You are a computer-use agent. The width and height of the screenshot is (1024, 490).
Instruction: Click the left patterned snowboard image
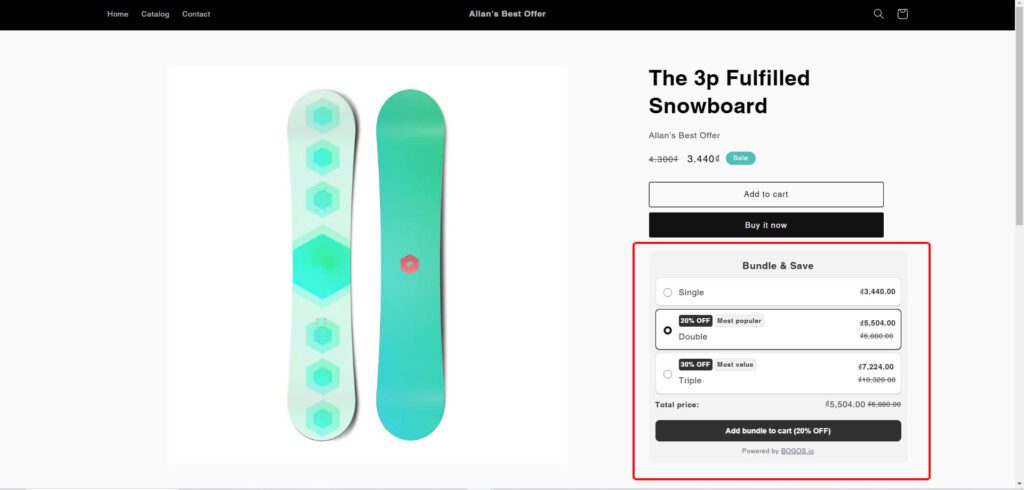321,264
